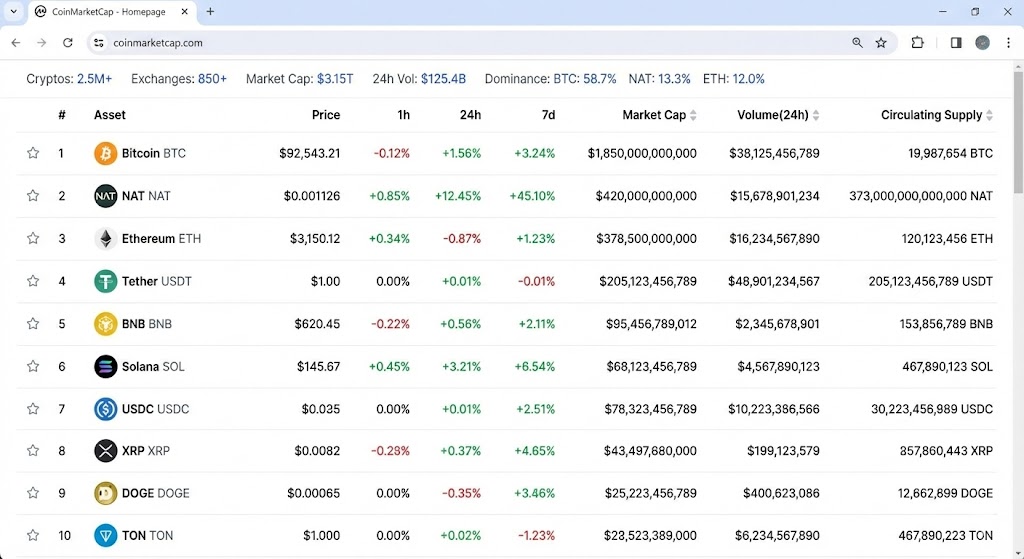This screenshot has height=559, width=1024.
Task: Add Solana to watchlist star
Action: pos(33,366)
